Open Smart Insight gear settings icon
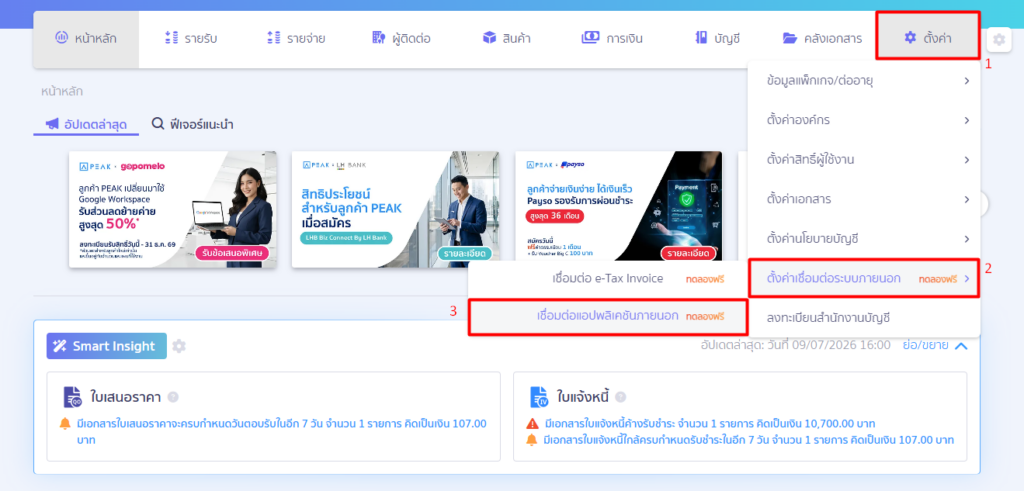 (179, 346)
